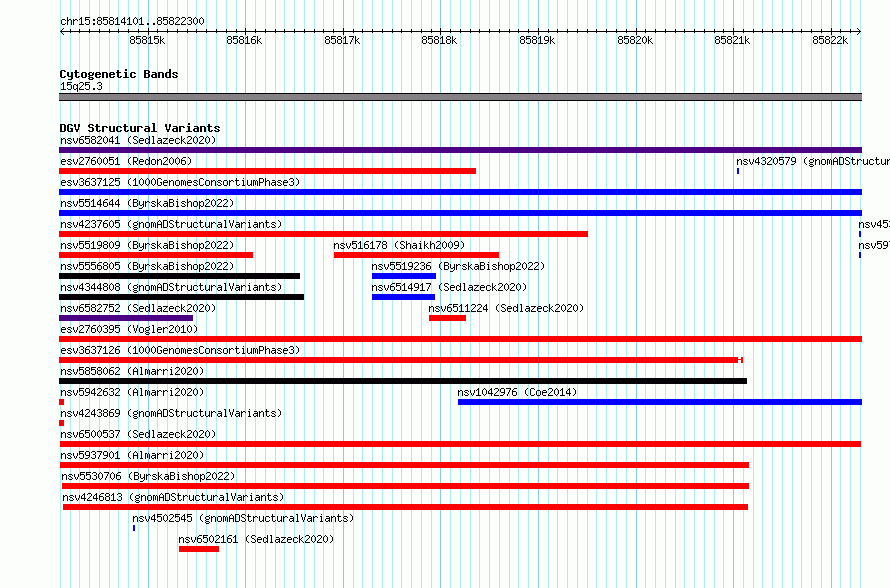The height and width of the screenshot is (588, 890).
Task: Select the red nsv5937901 variant bar
Action: point(404,465)
